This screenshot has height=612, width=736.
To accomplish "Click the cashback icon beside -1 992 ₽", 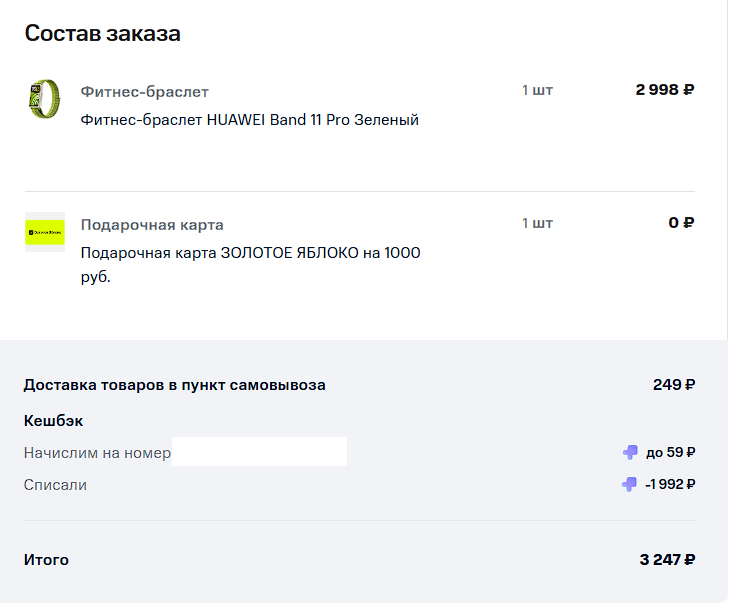I will point(629,485).
